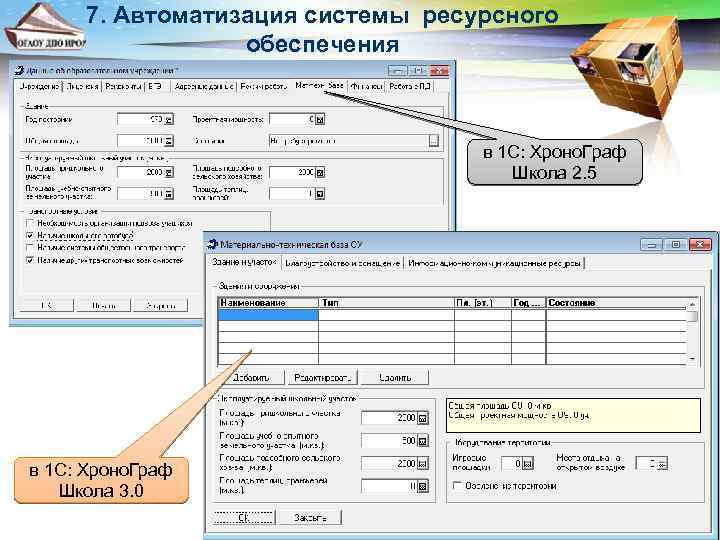Switch to ЕГЭ tab in back window
The width and height of the screenshot is (720, 540).
point(155,86)
